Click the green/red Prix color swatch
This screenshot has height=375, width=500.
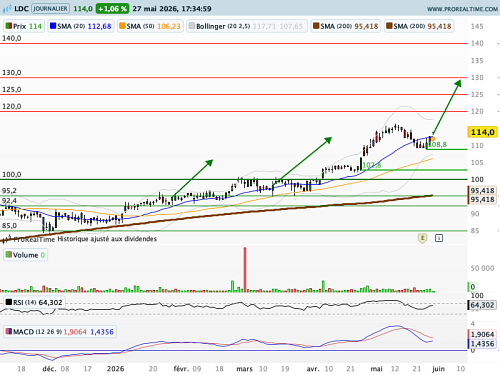click(9, 26)
